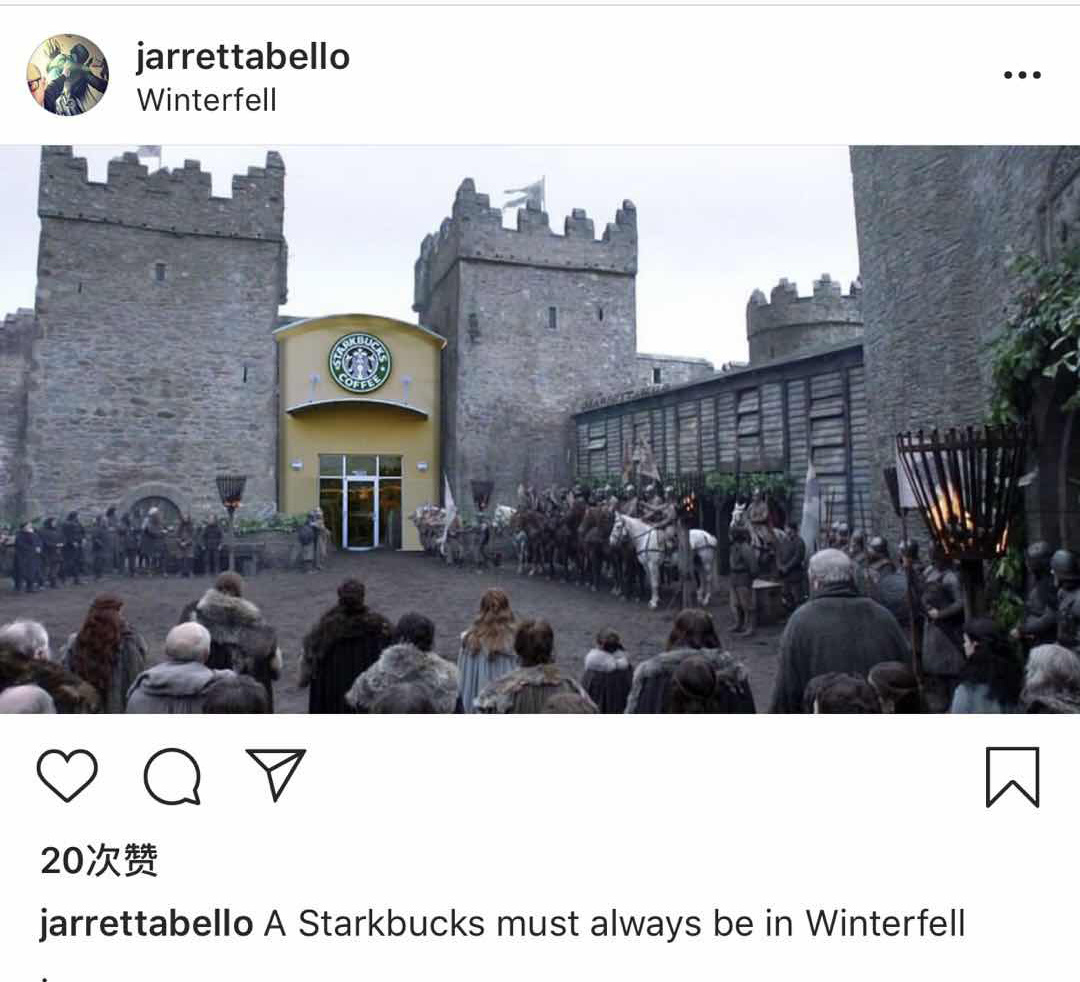The height and width of the screenshot is (982, 1080).
Task: Open the Winterfell location tag
Action: (207, 100)
